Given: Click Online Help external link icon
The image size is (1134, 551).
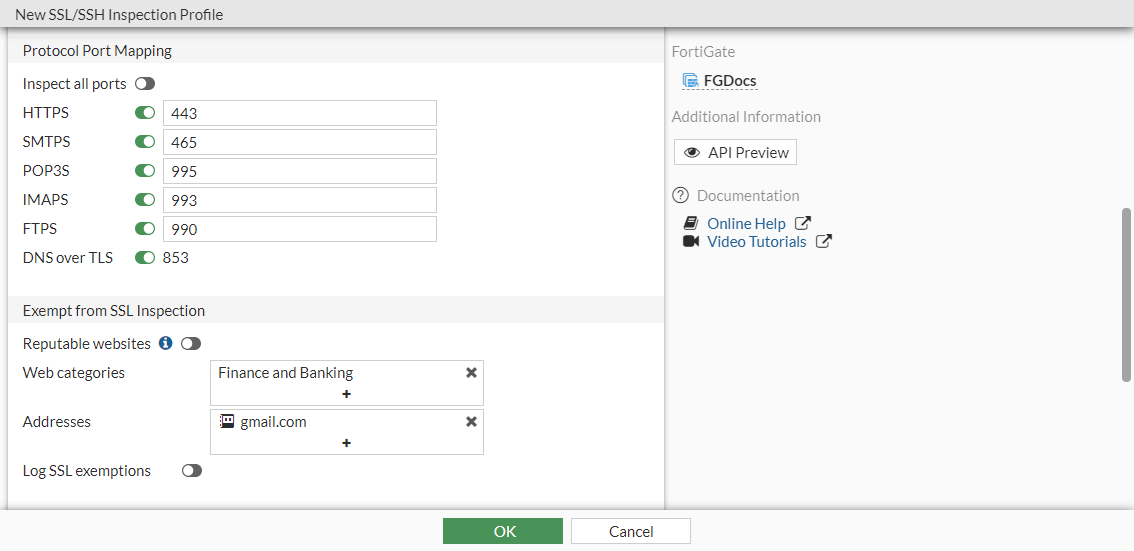Looking at the screenshot, I should [x=802, y=224].
